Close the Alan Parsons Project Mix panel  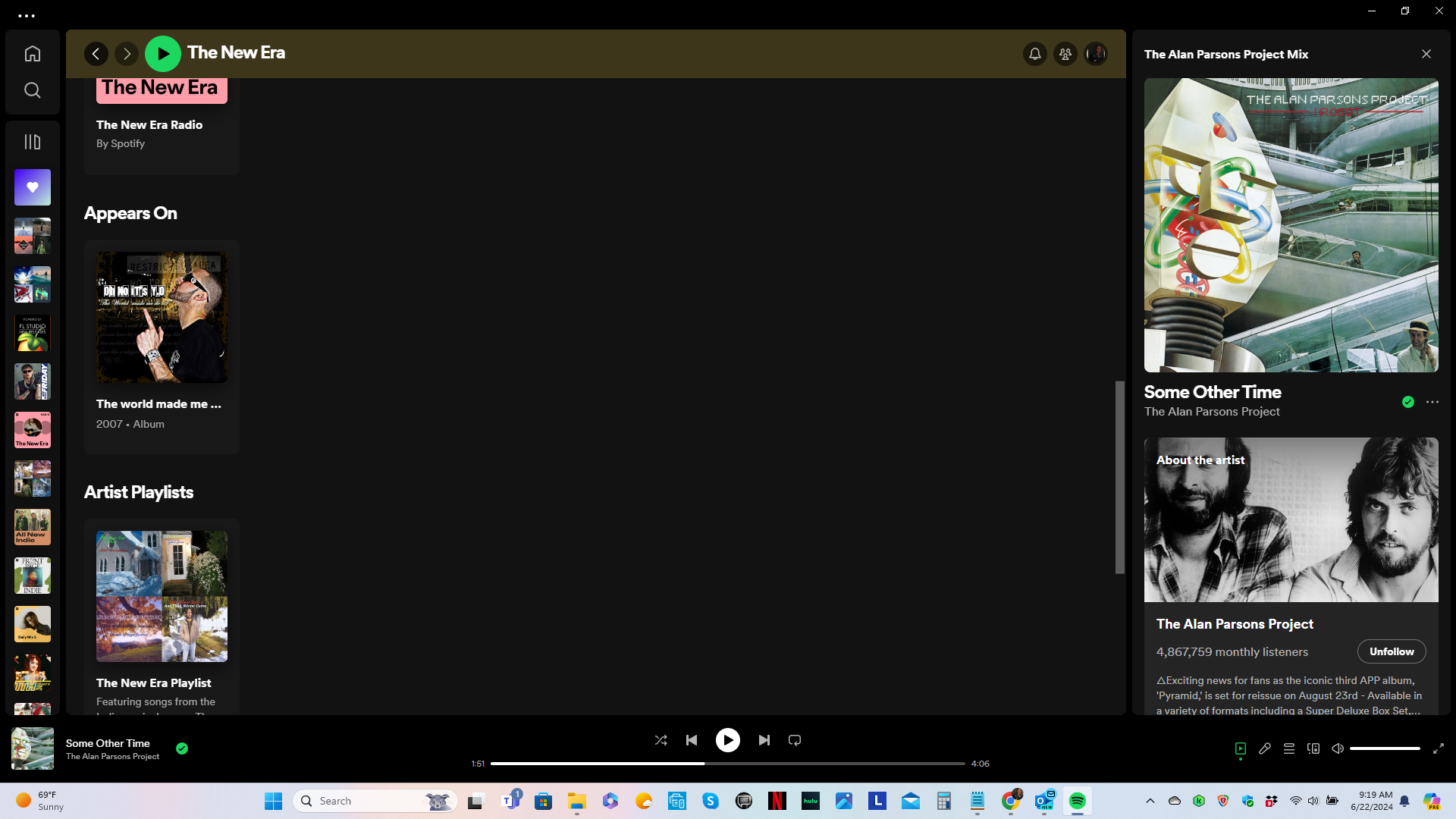1426,54
